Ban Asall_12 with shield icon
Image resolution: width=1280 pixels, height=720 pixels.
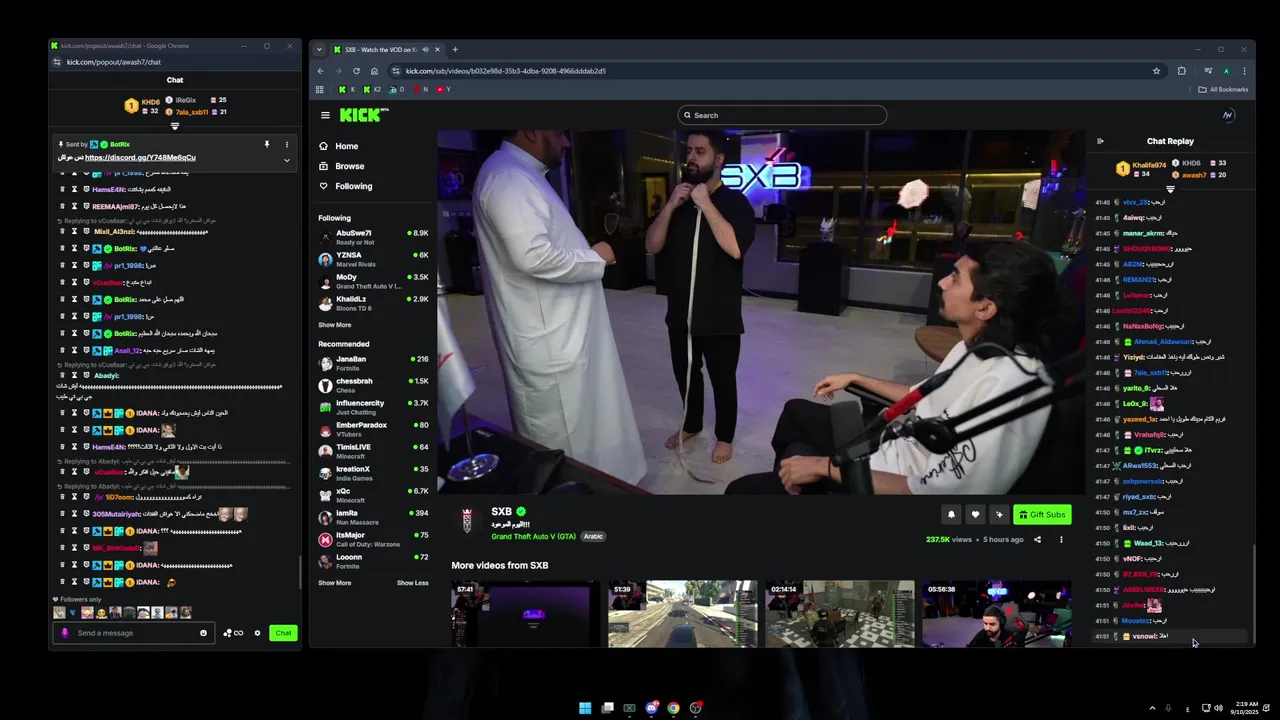[x=87, y=350]
